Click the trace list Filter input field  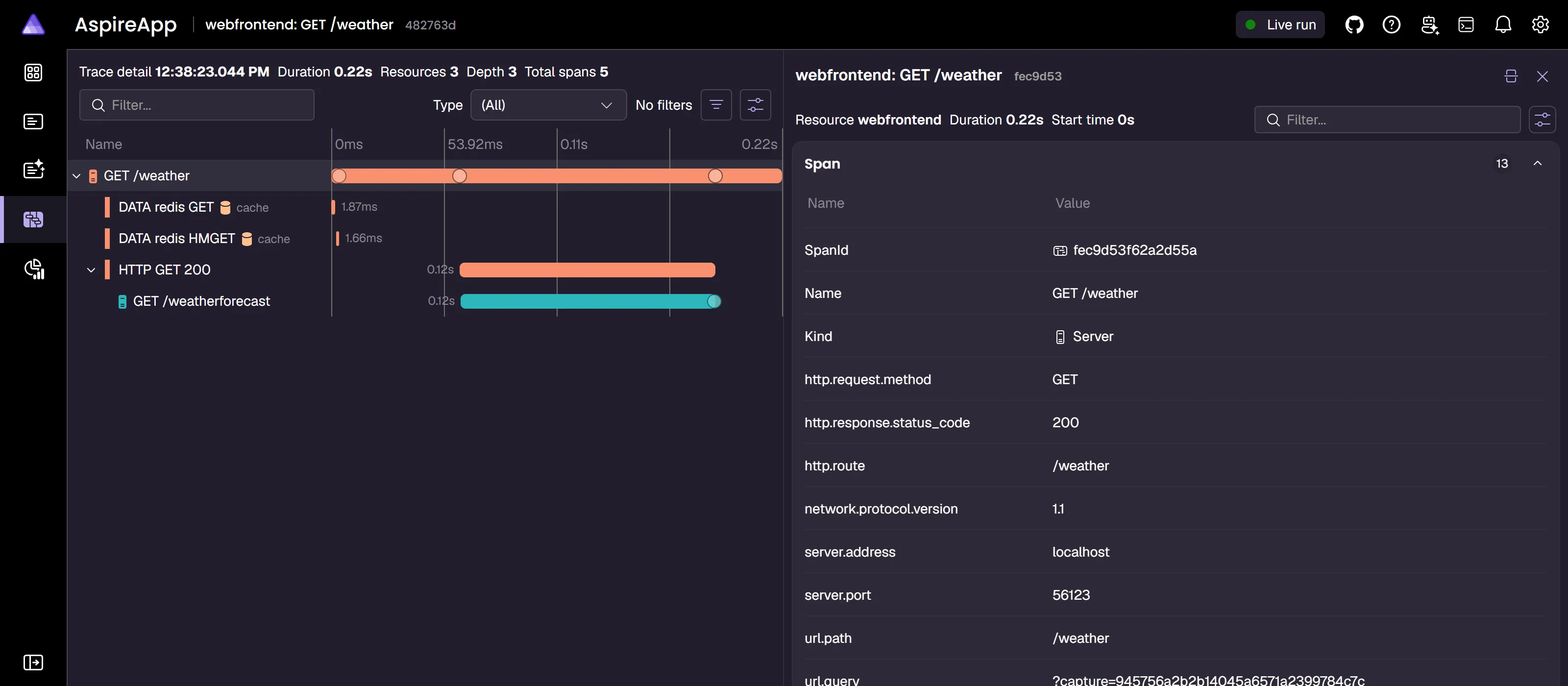coord(196,105)
